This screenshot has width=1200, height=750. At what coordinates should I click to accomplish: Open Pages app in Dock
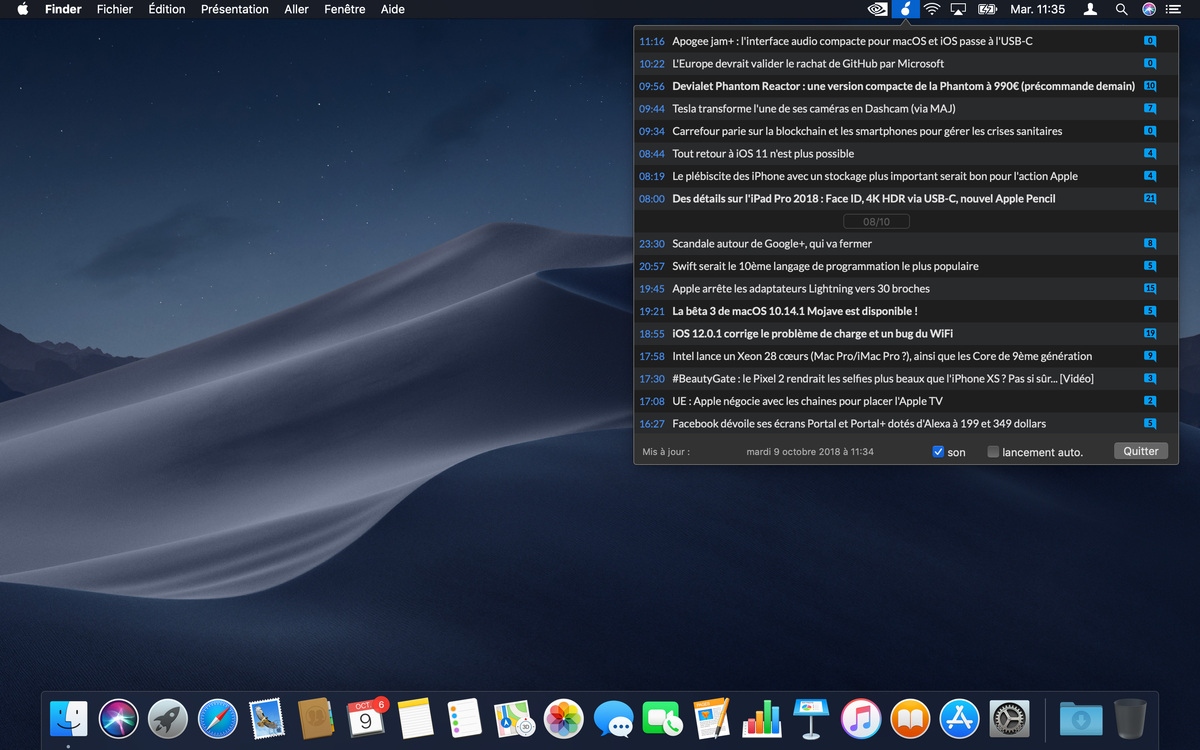[712, 719]
